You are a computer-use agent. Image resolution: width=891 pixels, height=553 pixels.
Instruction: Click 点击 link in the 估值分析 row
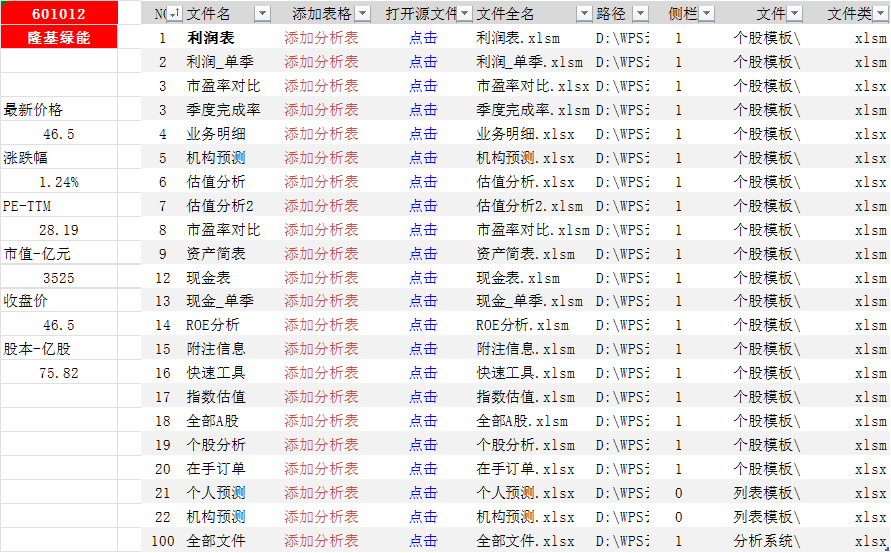coord(423,182)
